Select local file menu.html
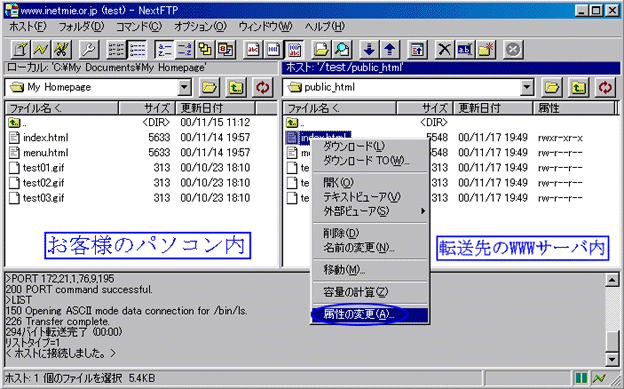 pyautogui.click(x=39, y=152)
